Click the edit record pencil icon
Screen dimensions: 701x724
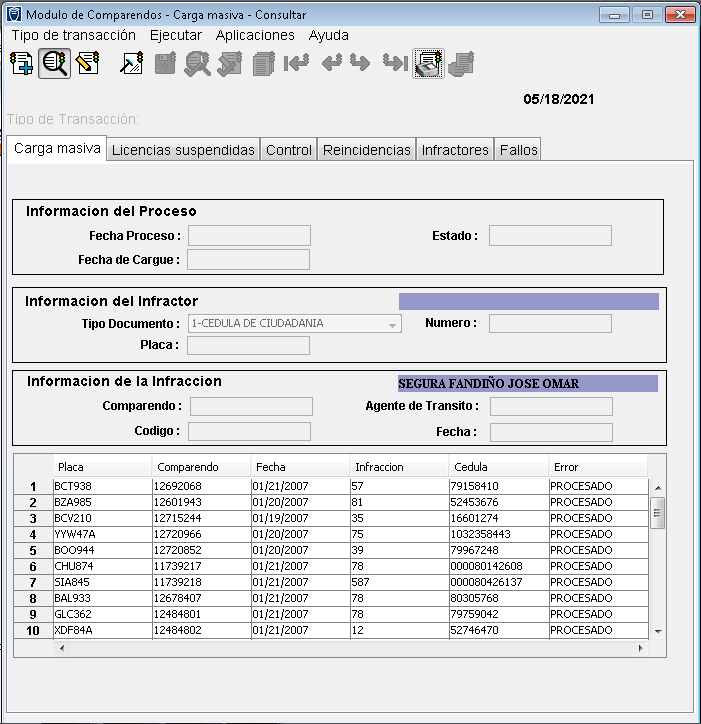pyautogui.click(x=88, y=64)
